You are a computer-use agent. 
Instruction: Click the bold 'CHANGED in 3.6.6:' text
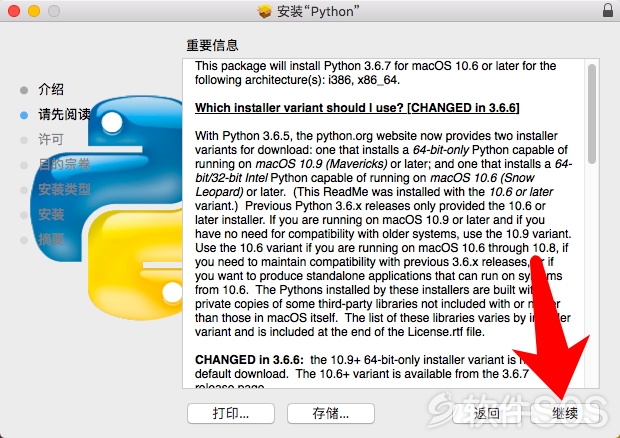(249, 360)
